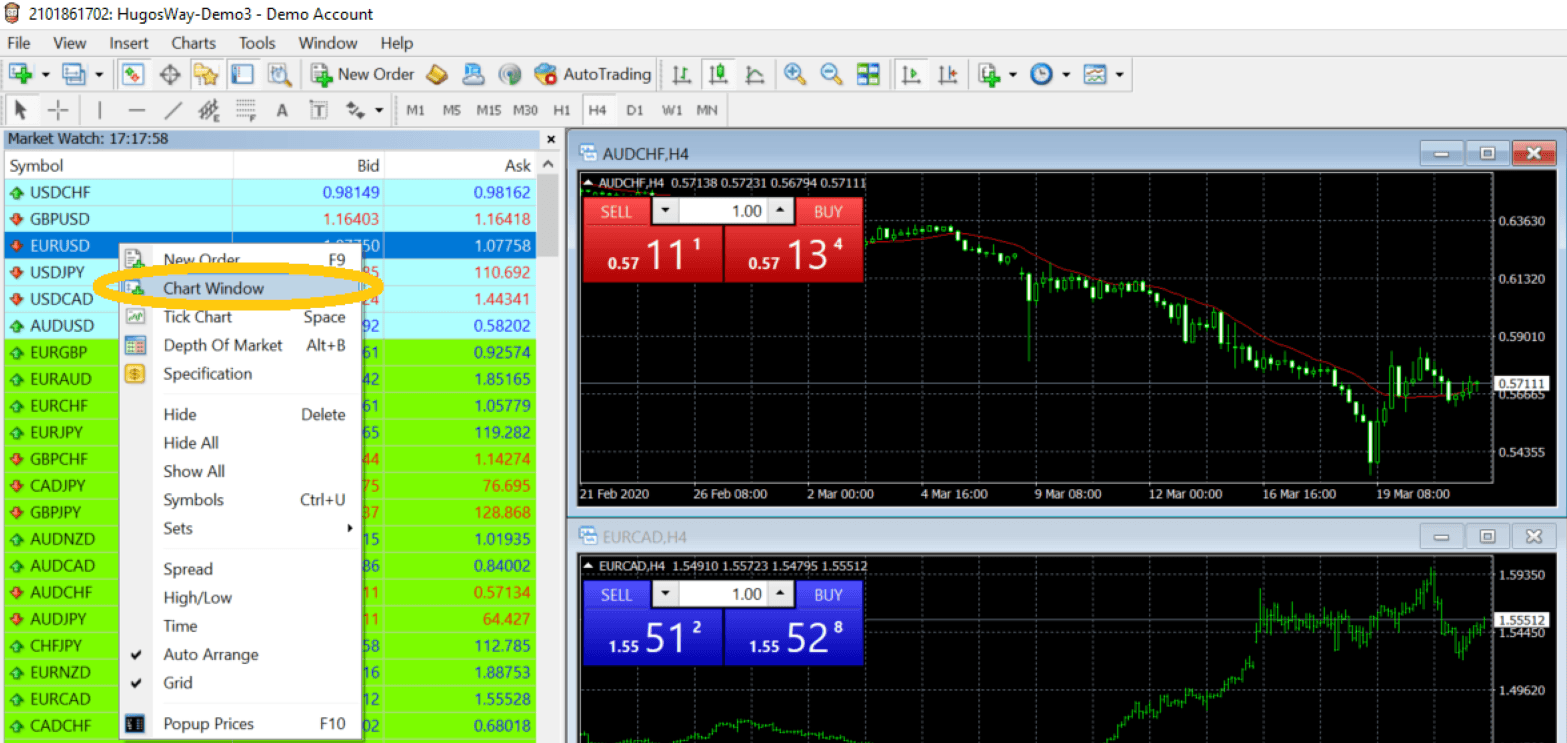Viewport: 1567px width, 743px height.
Task: Open the Sets submenu
Action: (x=240, y=528)
